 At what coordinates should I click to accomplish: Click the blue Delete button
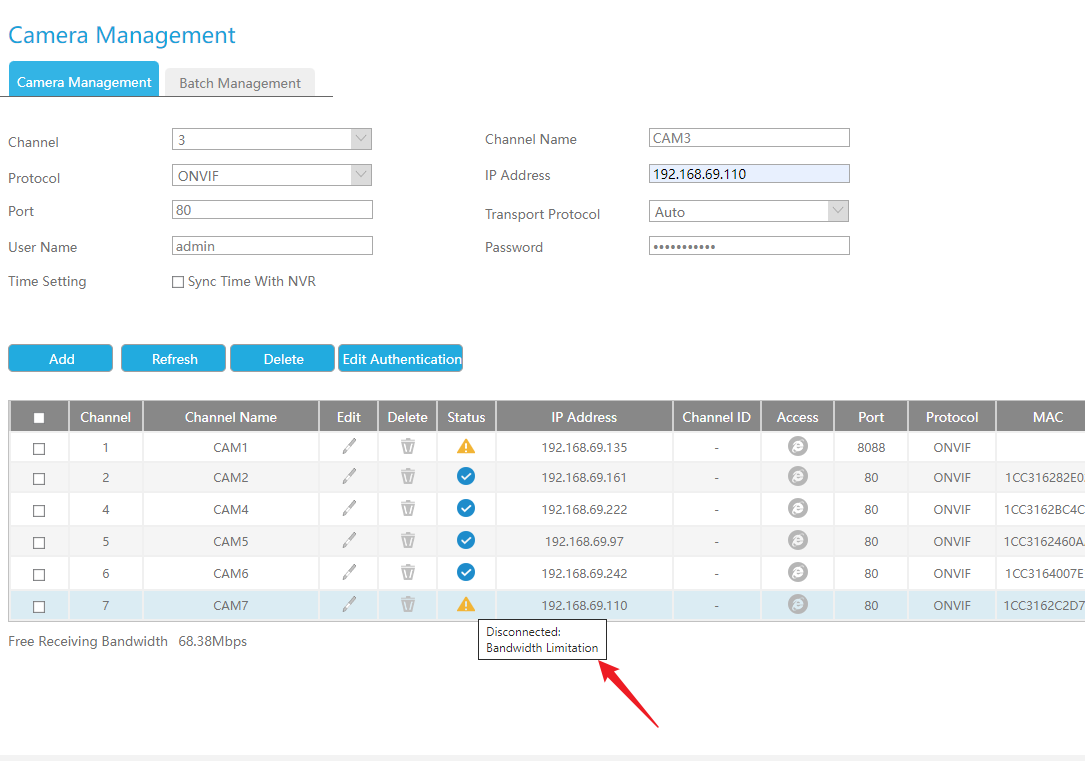[x=282, y=358]
